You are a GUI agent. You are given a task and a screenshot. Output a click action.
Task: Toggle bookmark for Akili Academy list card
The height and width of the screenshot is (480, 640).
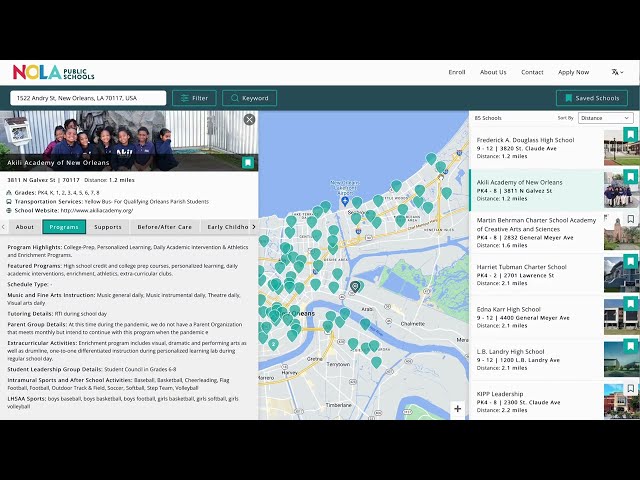tap(631, 177)
